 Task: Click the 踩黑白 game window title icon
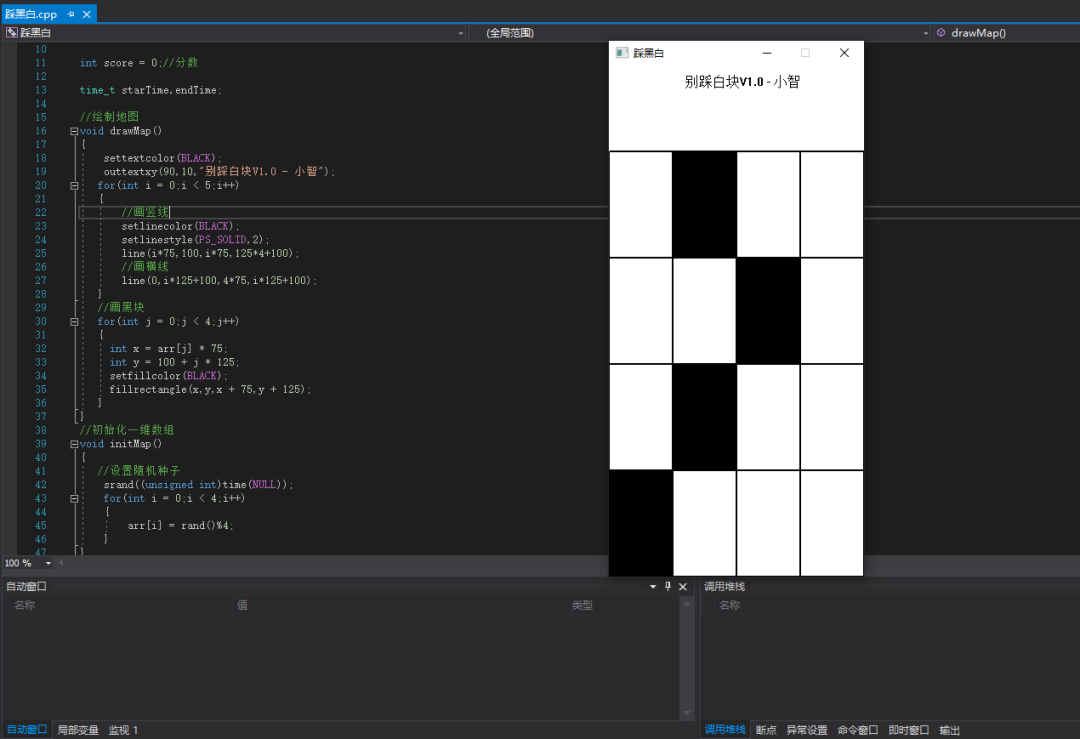(622, 53)
